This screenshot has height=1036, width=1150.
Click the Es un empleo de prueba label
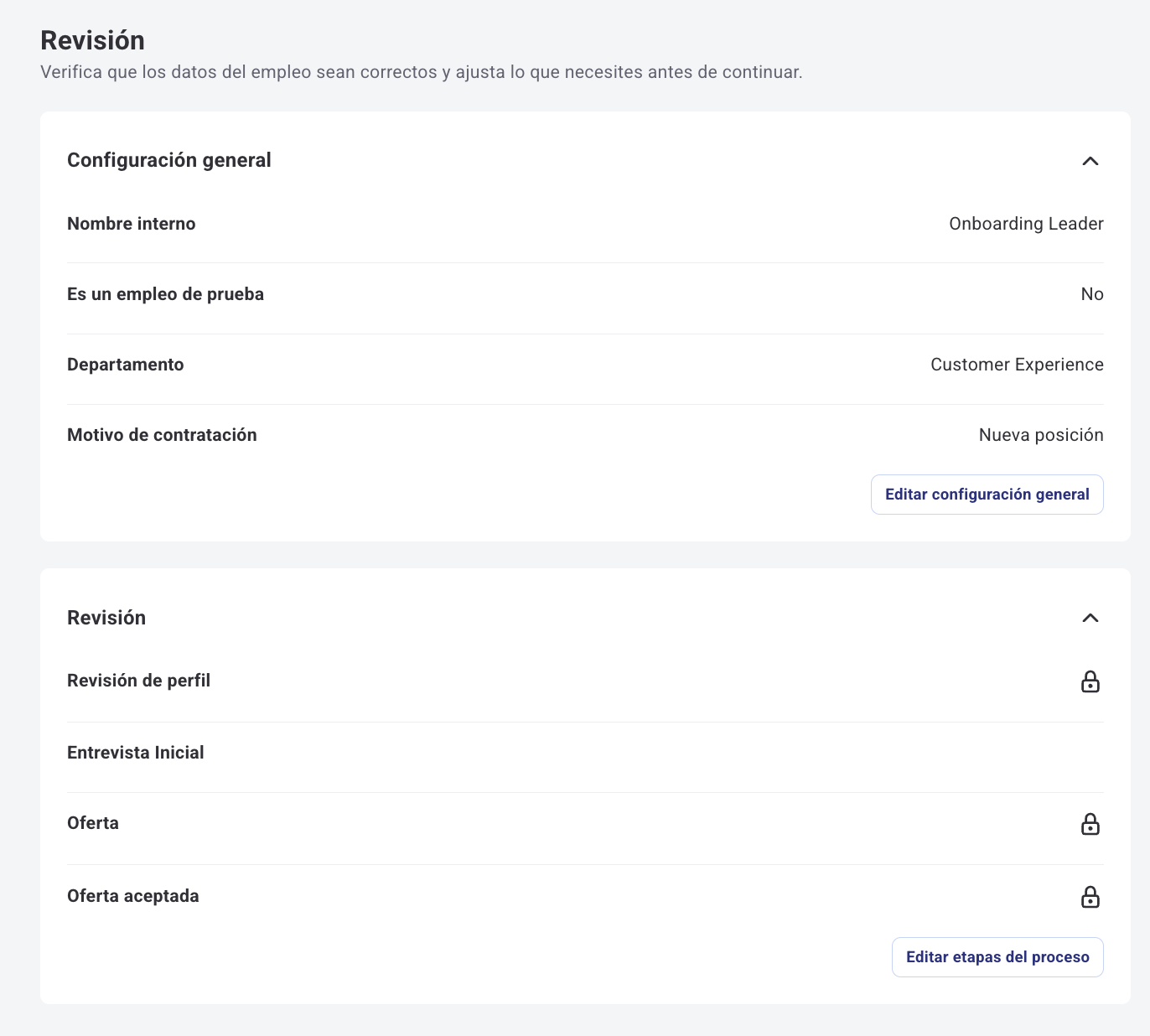pyautogui.click(x=165, y=294)
